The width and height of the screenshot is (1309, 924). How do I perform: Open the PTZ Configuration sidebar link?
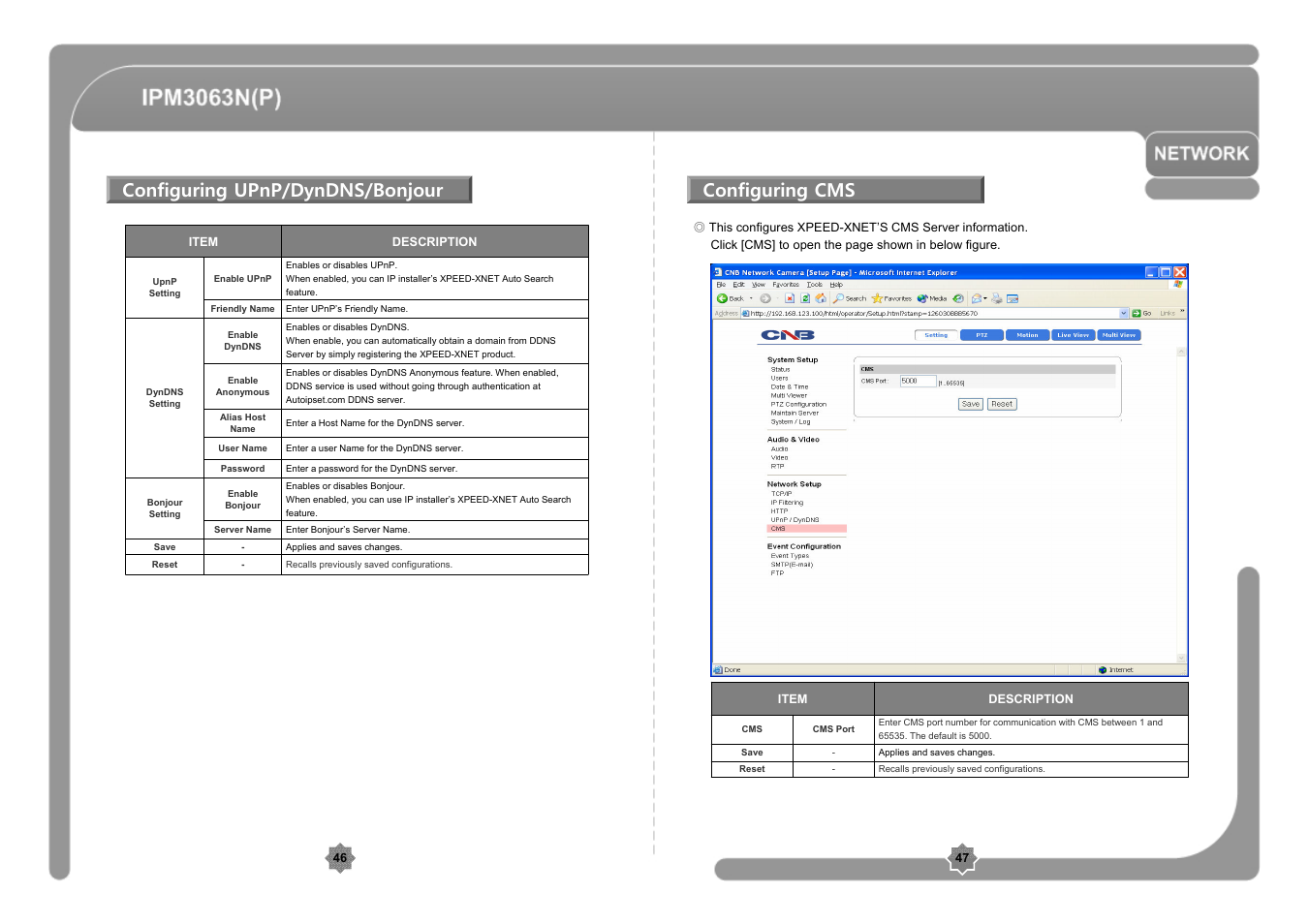[x=798, y=404]
